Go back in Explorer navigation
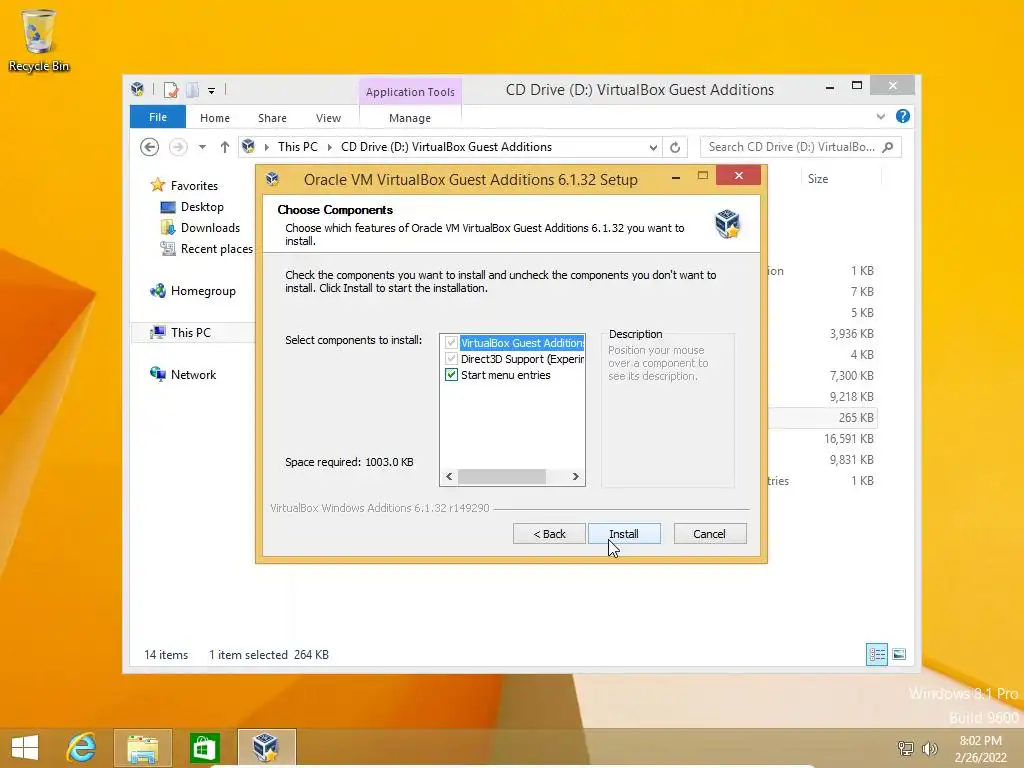Image resolution: width=1024 pixels, height=768 pixels. click(x=150, y=147)
